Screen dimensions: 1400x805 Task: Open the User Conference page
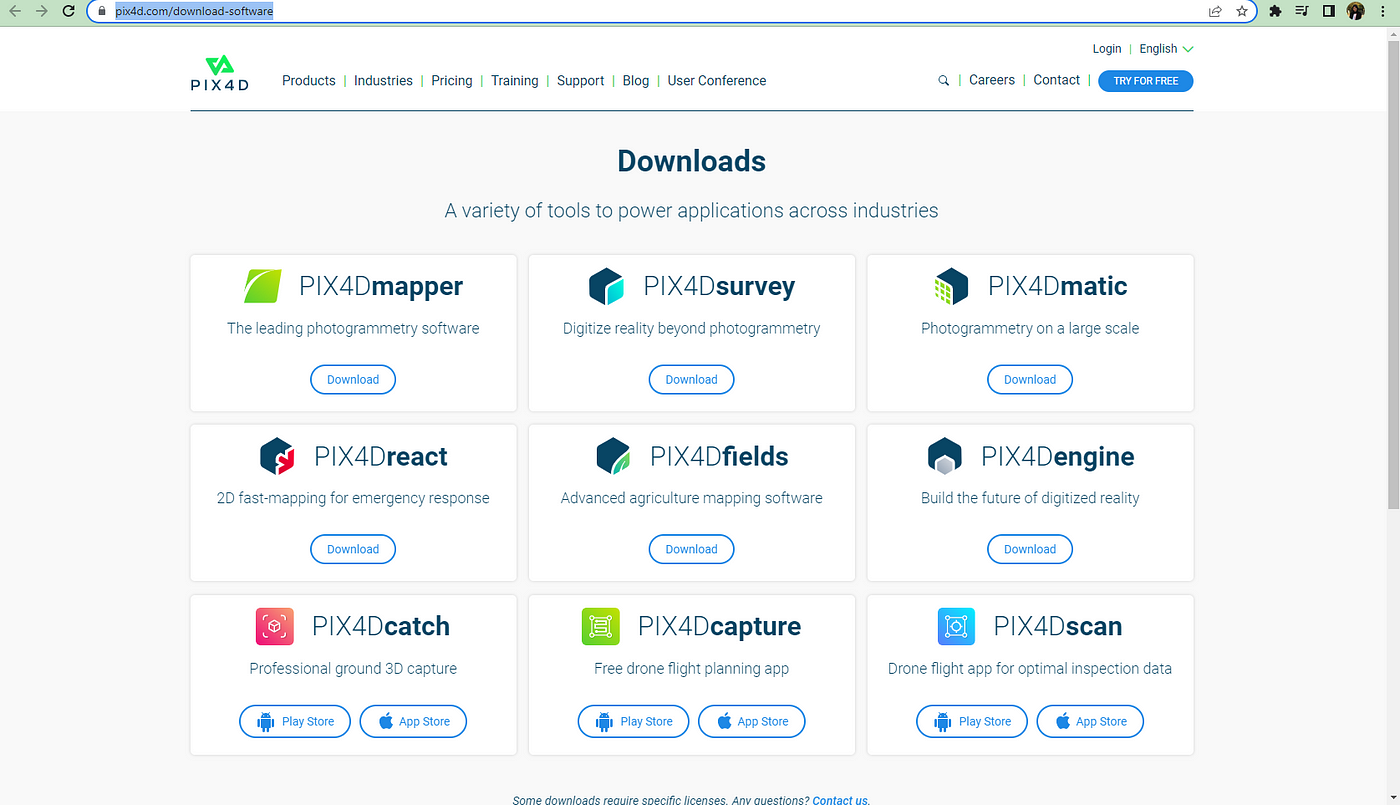click(x=717, y=81)
